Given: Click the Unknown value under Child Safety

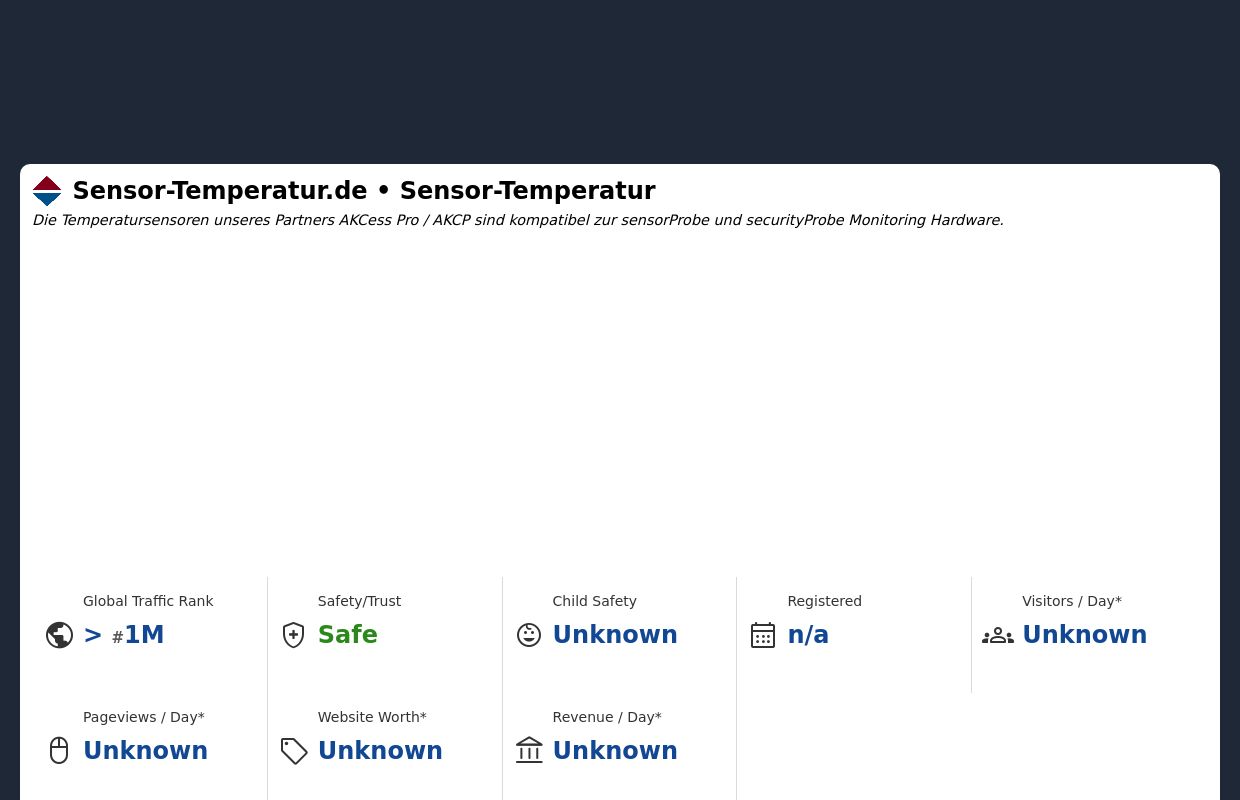Looking at the screenshot, I should coord(615,635).
